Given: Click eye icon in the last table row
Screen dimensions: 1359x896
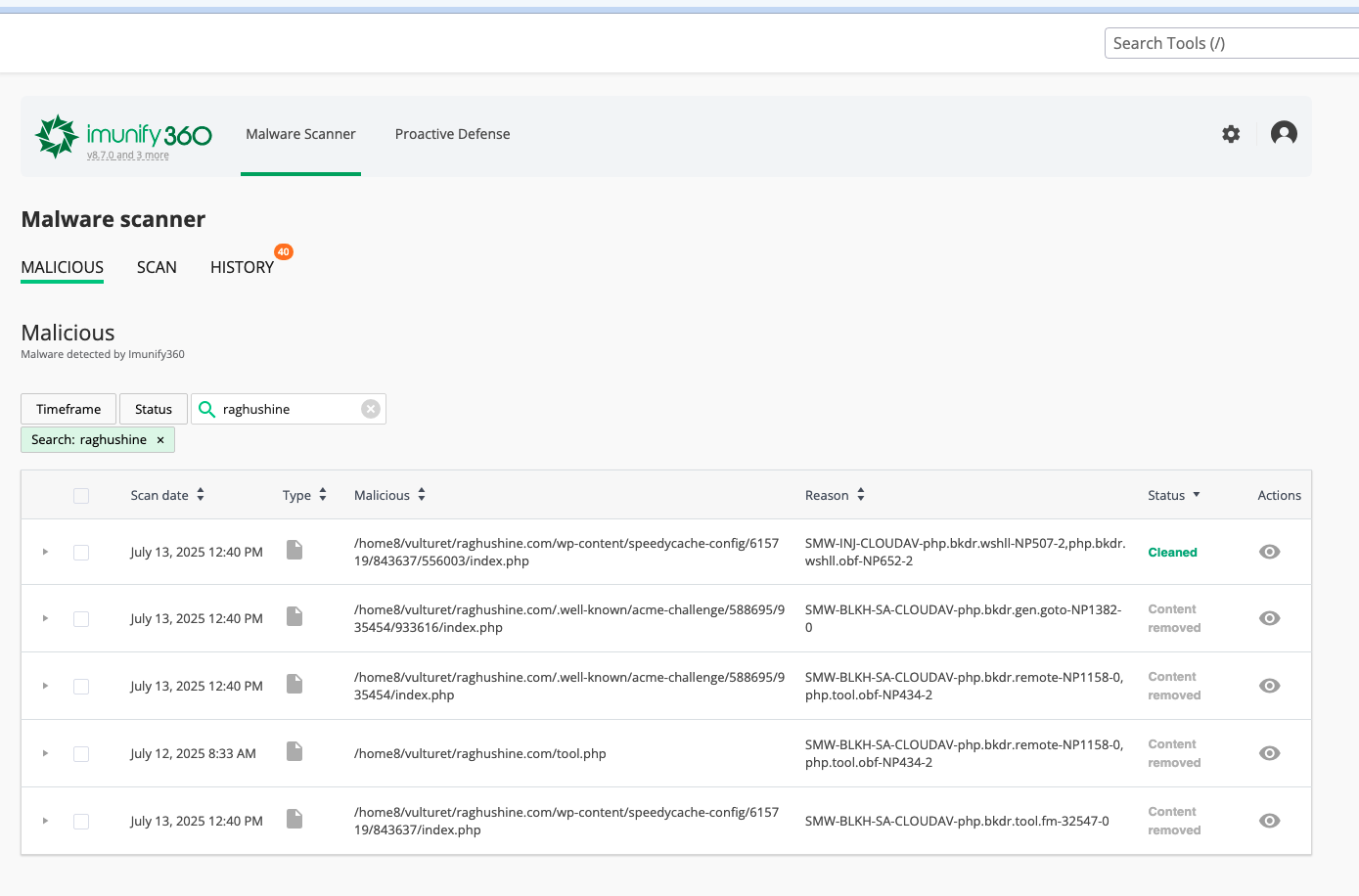Looking at the screenshot, I should [1269, 821].
